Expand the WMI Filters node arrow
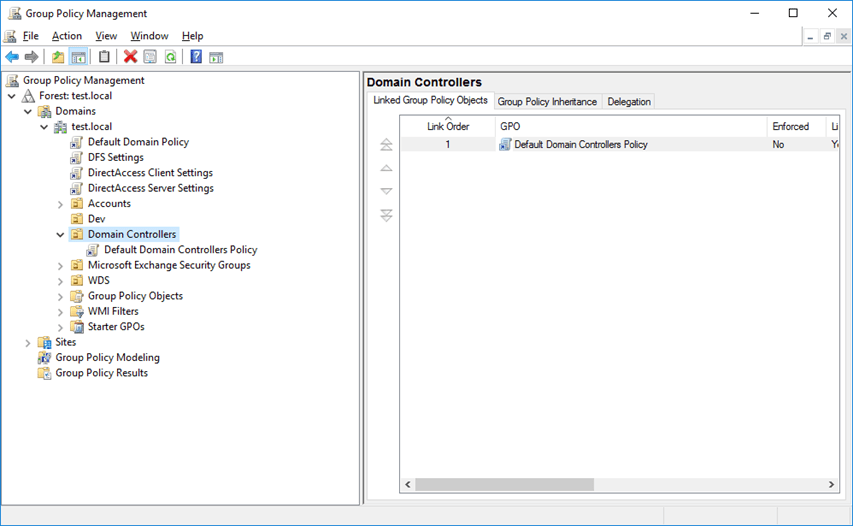This screenshot has width=853, height=526. (x=60, y=312)
